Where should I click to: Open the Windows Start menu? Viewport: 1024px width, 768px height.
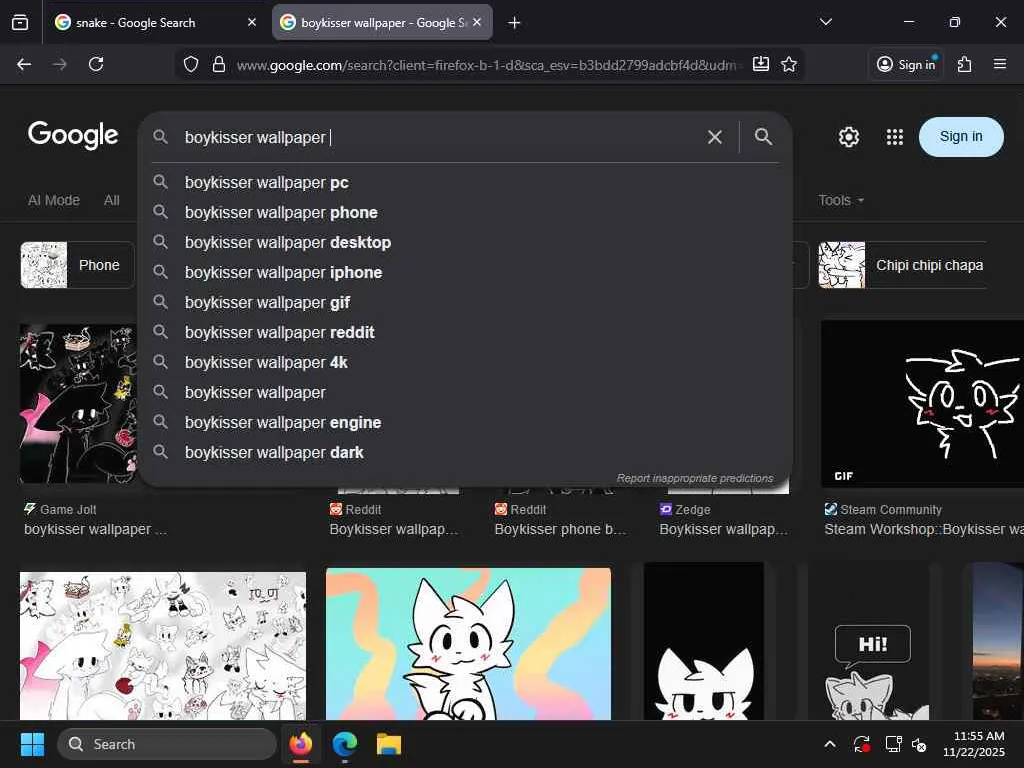(32, 744)
